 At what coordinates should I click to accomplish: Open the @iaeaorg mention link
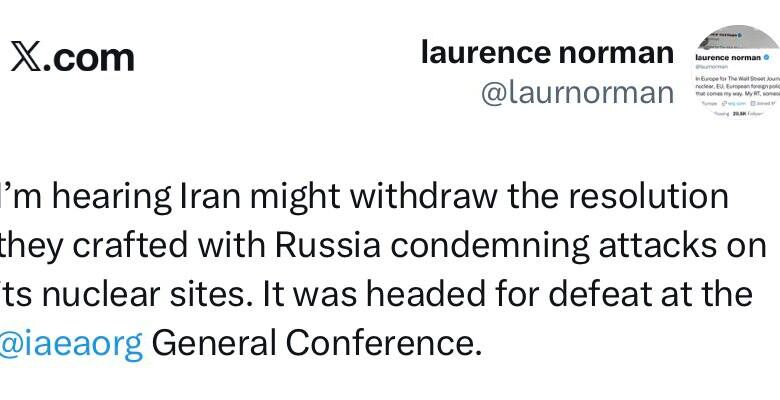point(70,343)
